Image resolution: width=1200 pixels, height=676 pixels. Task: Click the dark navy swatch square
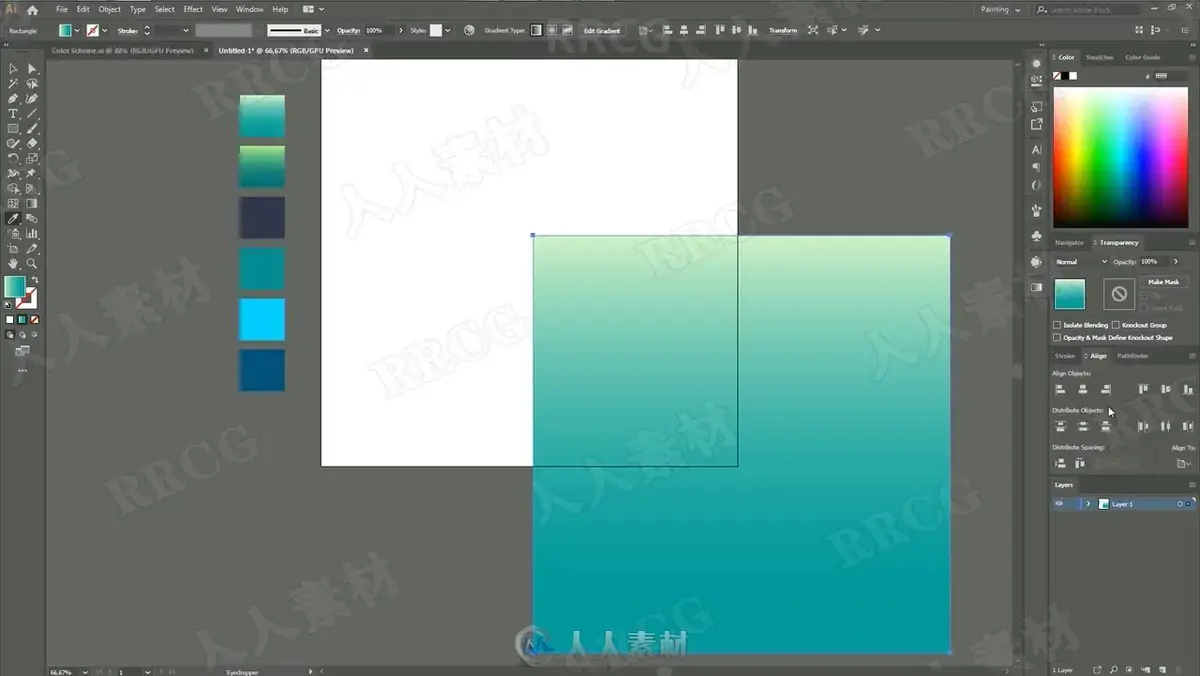pos(262,217)
